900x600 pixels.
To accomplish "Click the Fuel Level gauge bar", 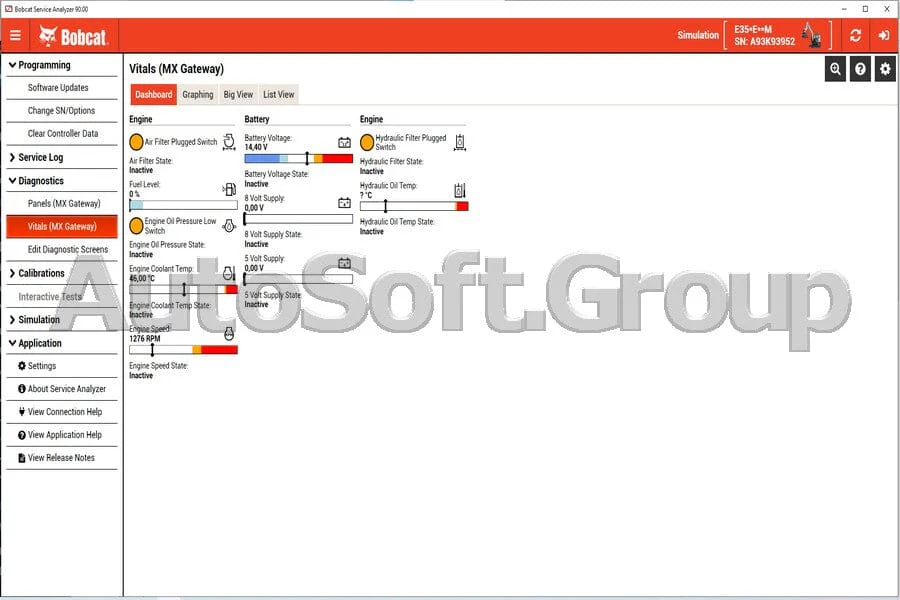I will (x=184, y=205).
